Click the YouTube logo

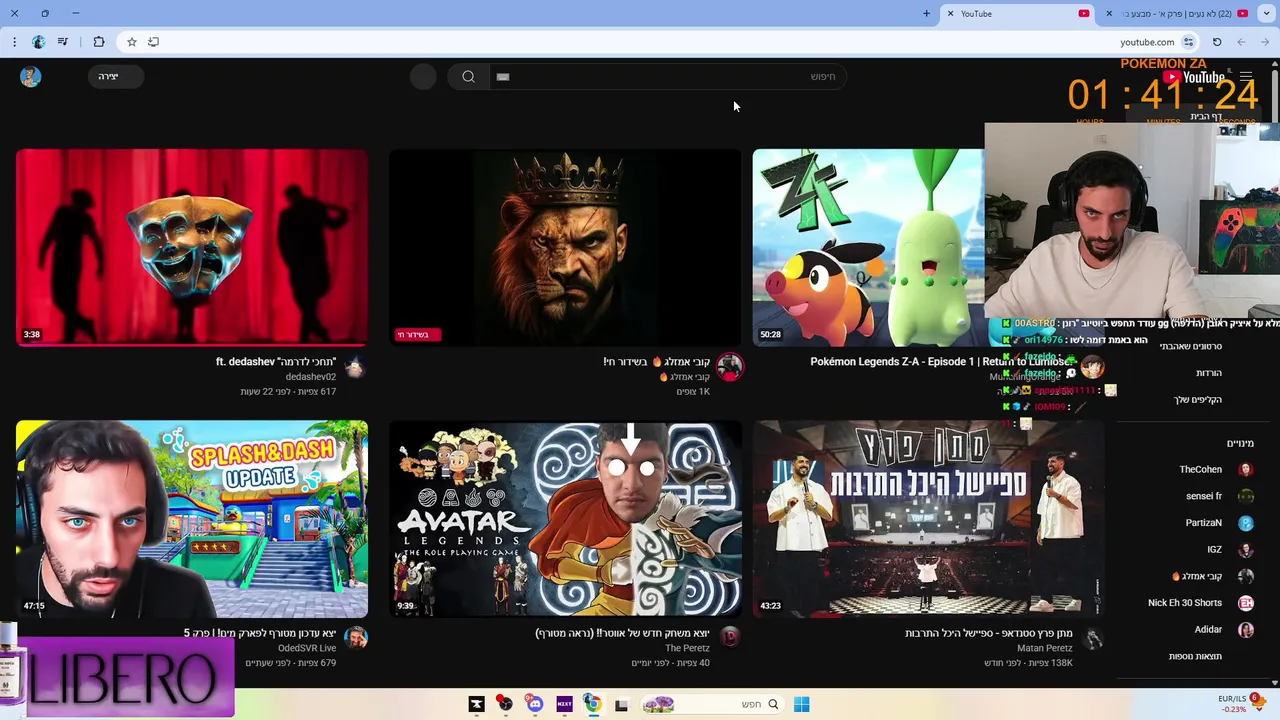pyautogui.click(x=1194, y=77)
